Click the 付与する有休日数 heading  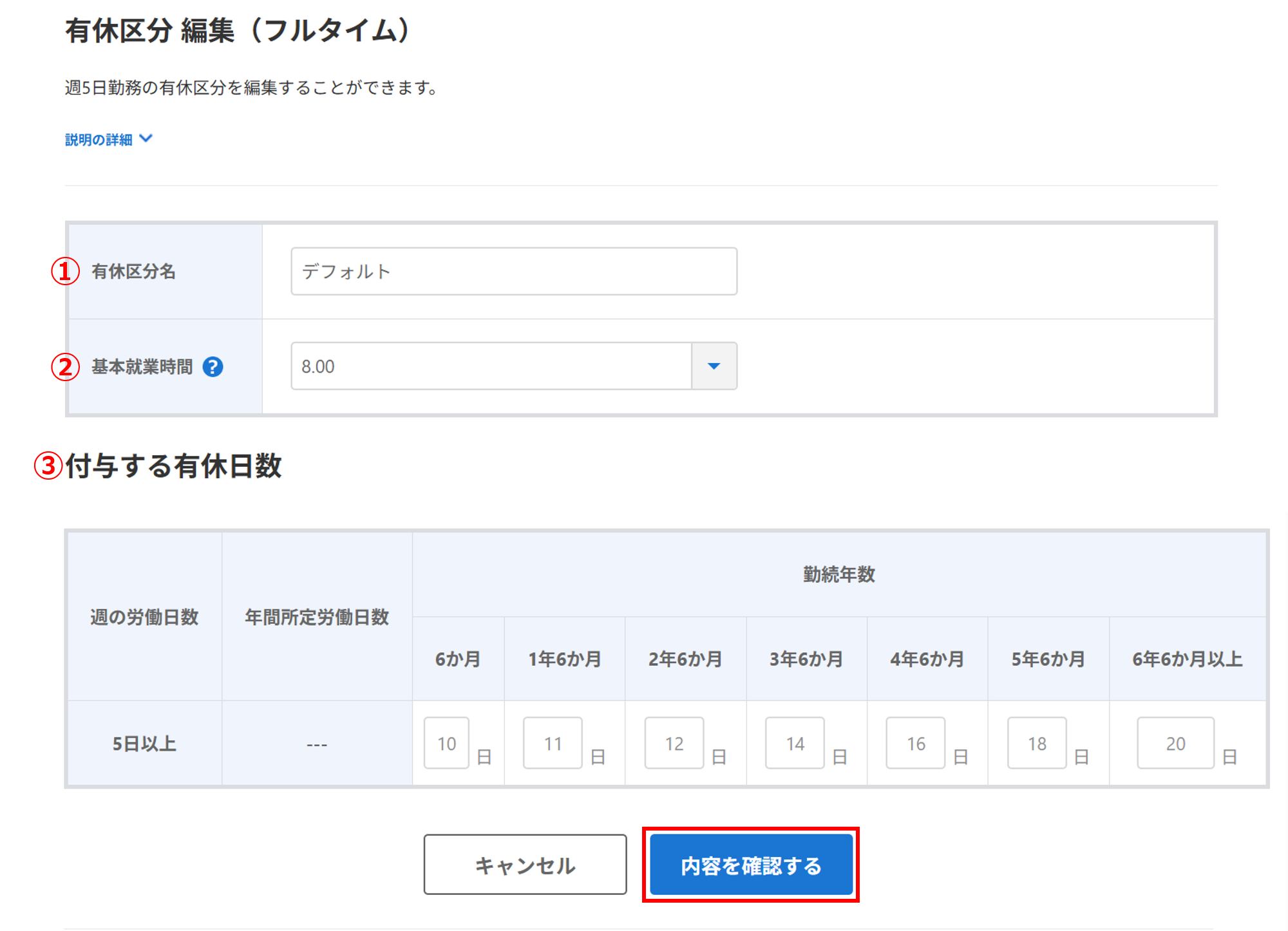173,466
